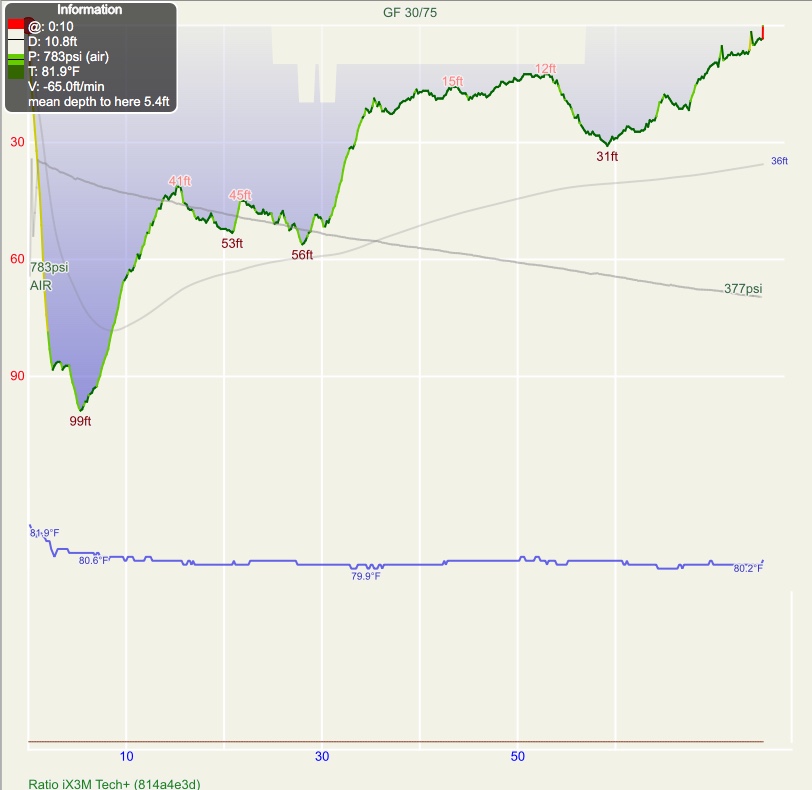812x790 pixels.
Task: Click the T: 81.9°F readout in tooltip
Action: (x=54, y=71)
